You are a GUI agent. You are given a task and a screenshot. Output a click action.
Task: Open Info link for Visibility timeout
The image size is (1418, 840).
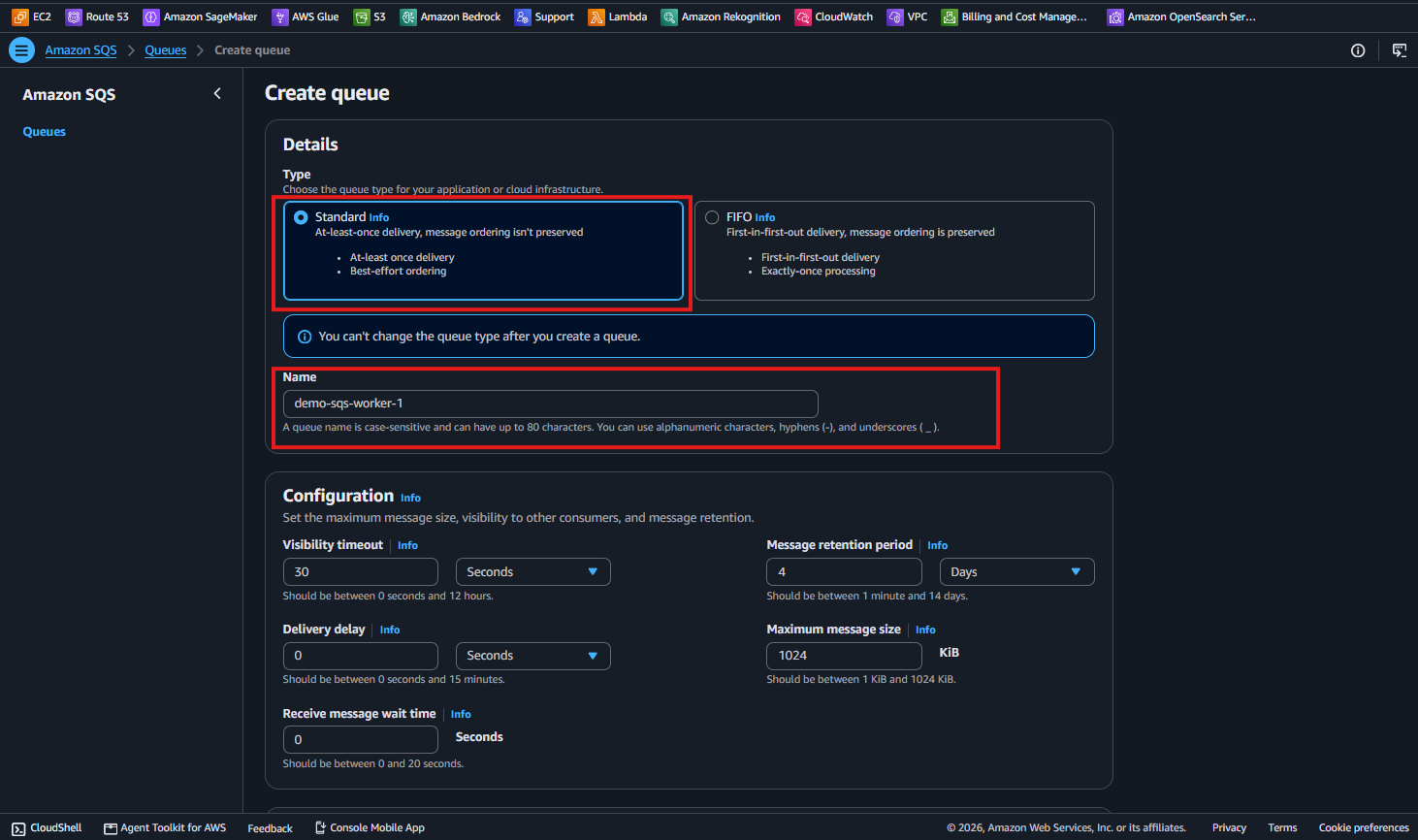[408, 546]
